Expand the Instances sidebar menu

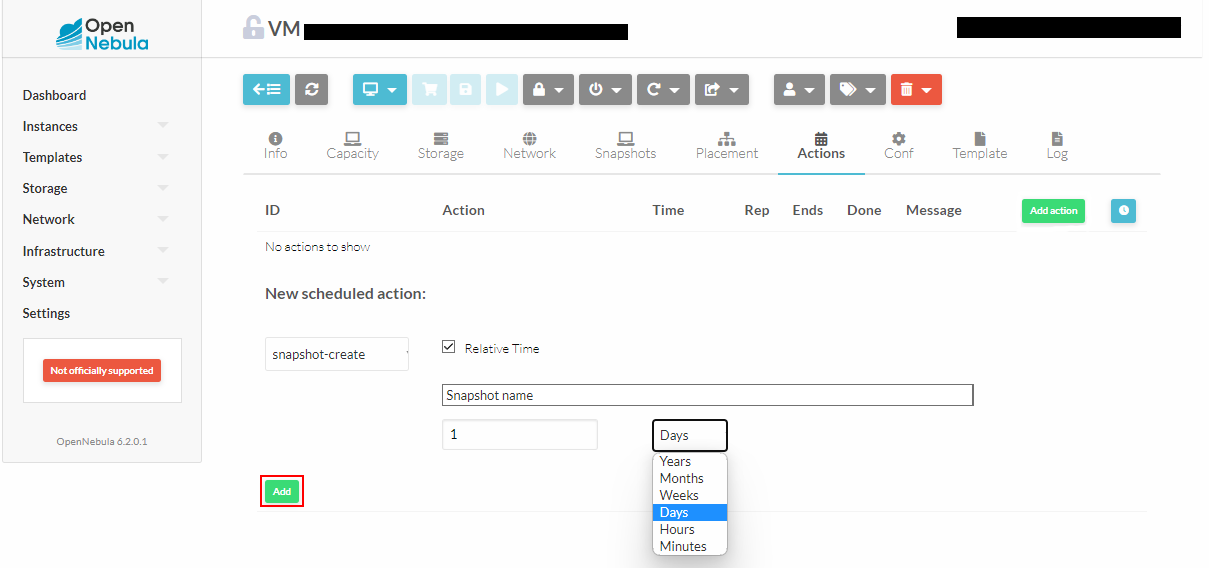coord(95,126)
